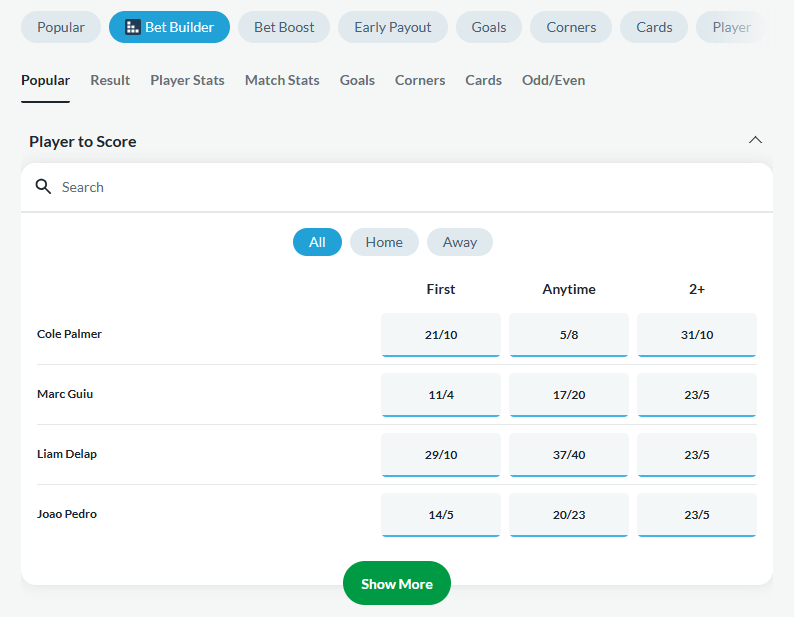Viewport: 794px width, 617px height.
Task: Open the Cards sub-tab
Action: (x=483, y=80)
